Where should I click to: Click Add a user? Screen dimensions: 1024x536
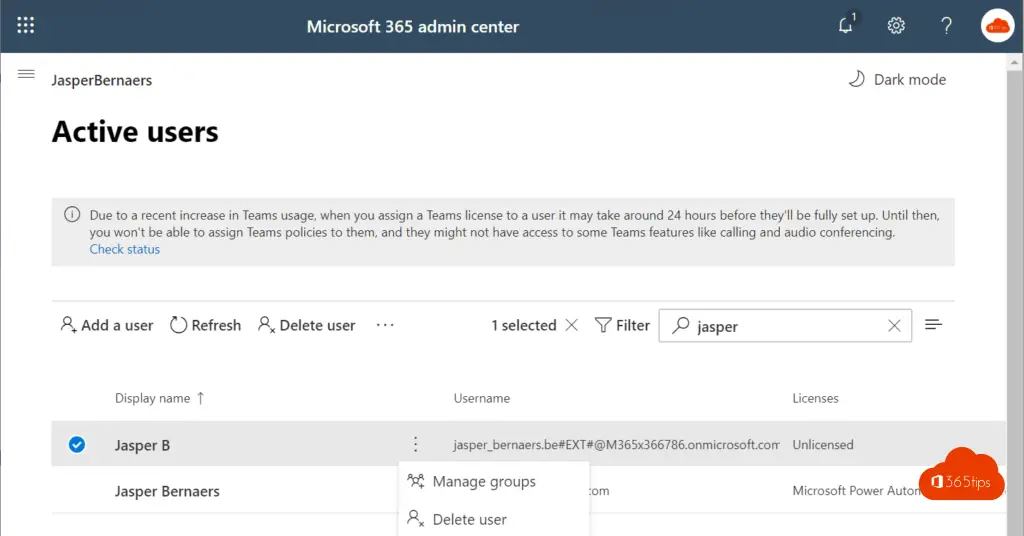coord(107,325)
